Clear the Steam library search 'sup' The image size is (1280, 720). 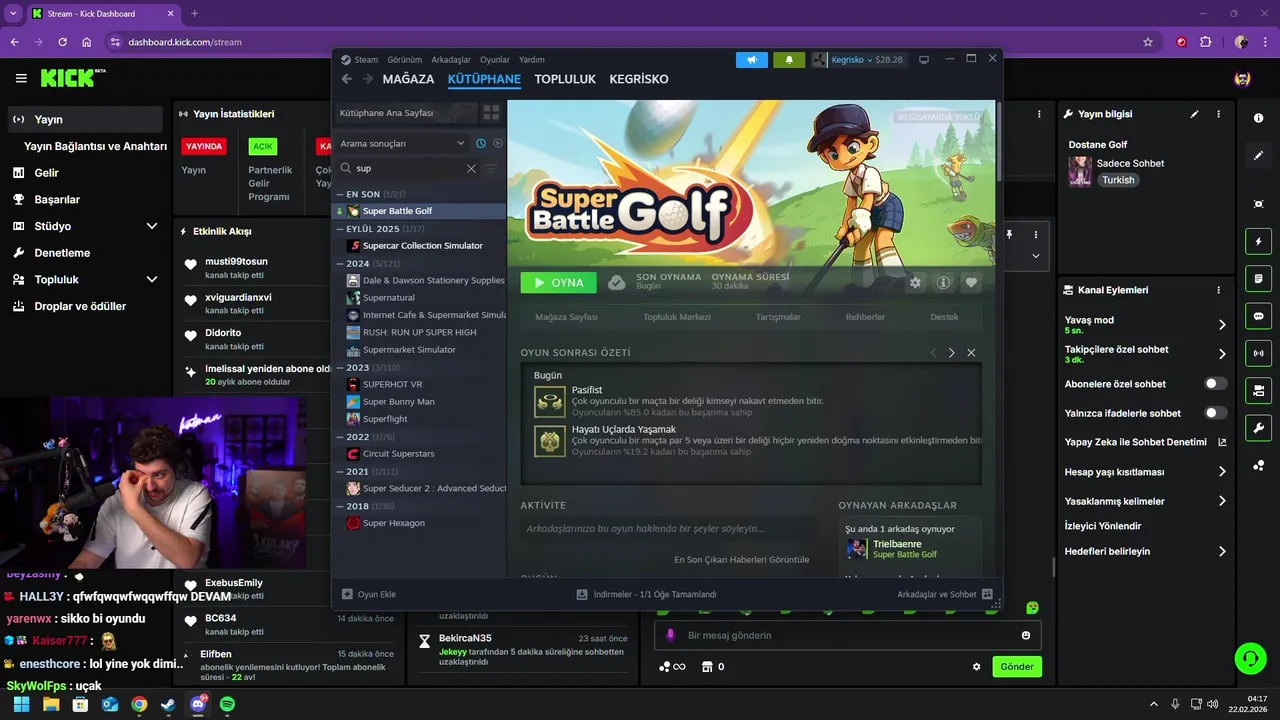[471, 169]
